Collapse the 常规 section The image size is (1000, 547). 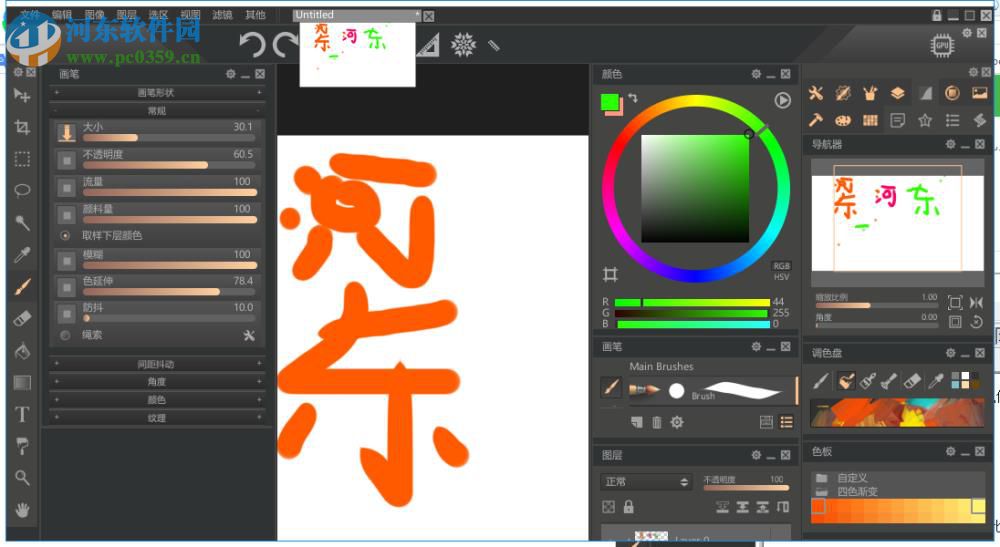coord(157,111)
